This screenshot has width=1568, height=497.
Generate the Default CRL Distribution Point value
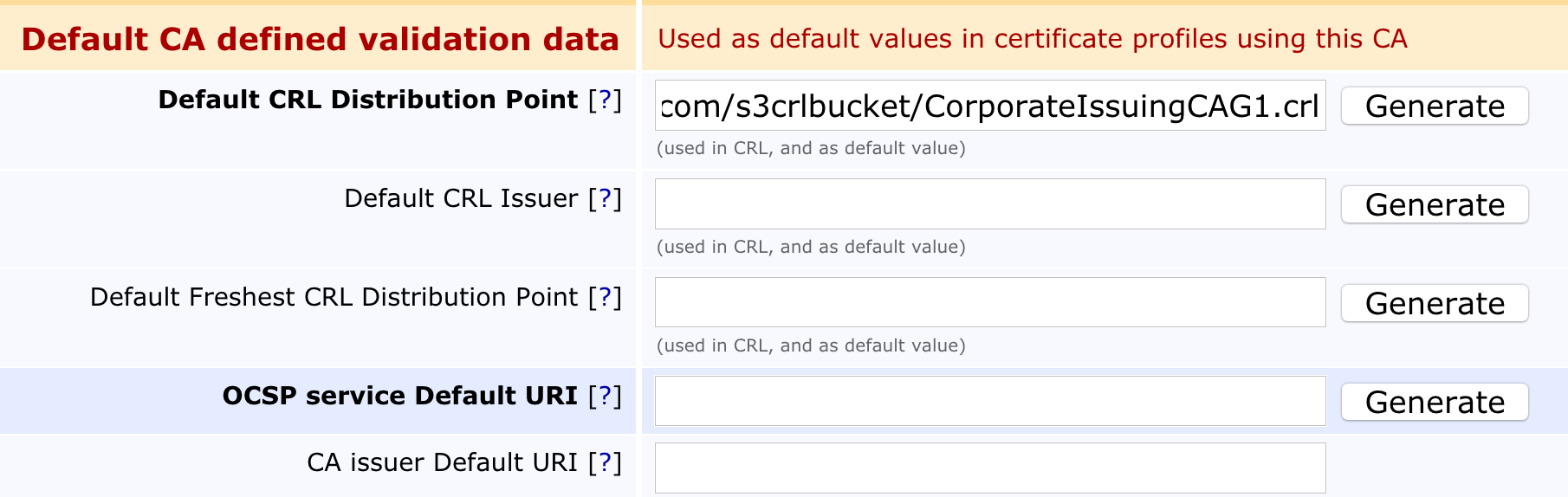[1434, 106]
